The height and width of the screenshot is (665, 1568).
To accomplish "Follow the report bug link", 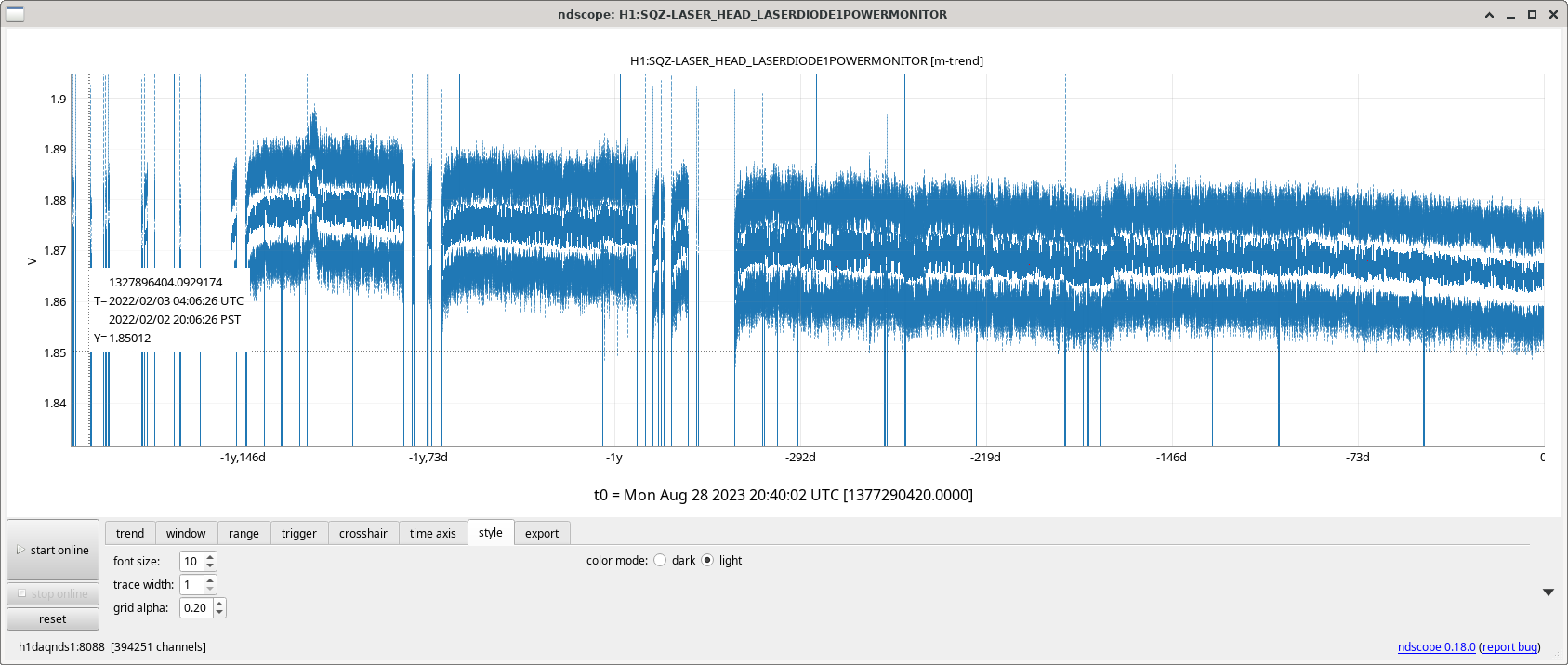I will [x=1509, y=647].
